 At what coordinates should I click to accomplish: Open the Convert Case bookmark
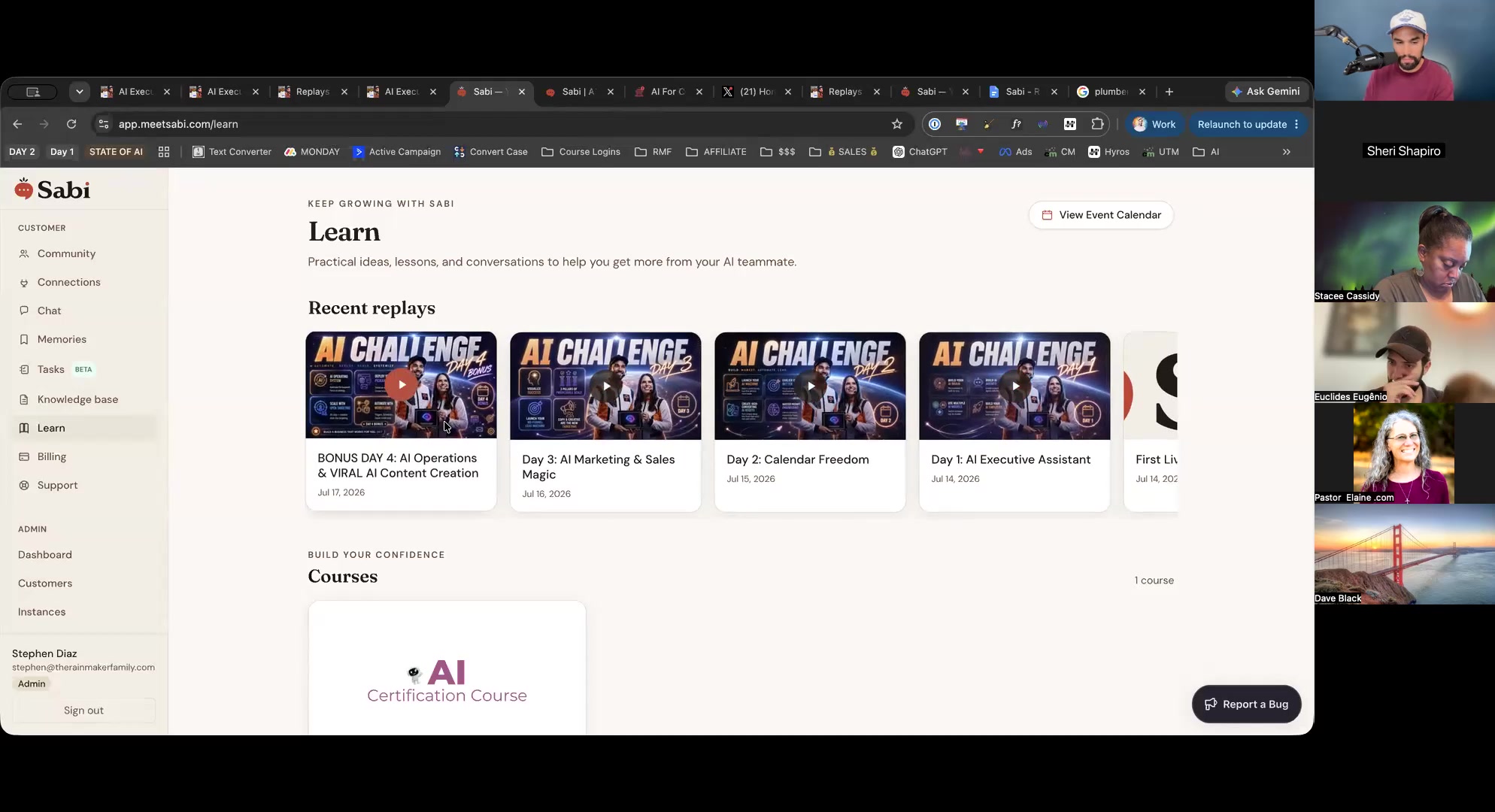click(491, 152)
